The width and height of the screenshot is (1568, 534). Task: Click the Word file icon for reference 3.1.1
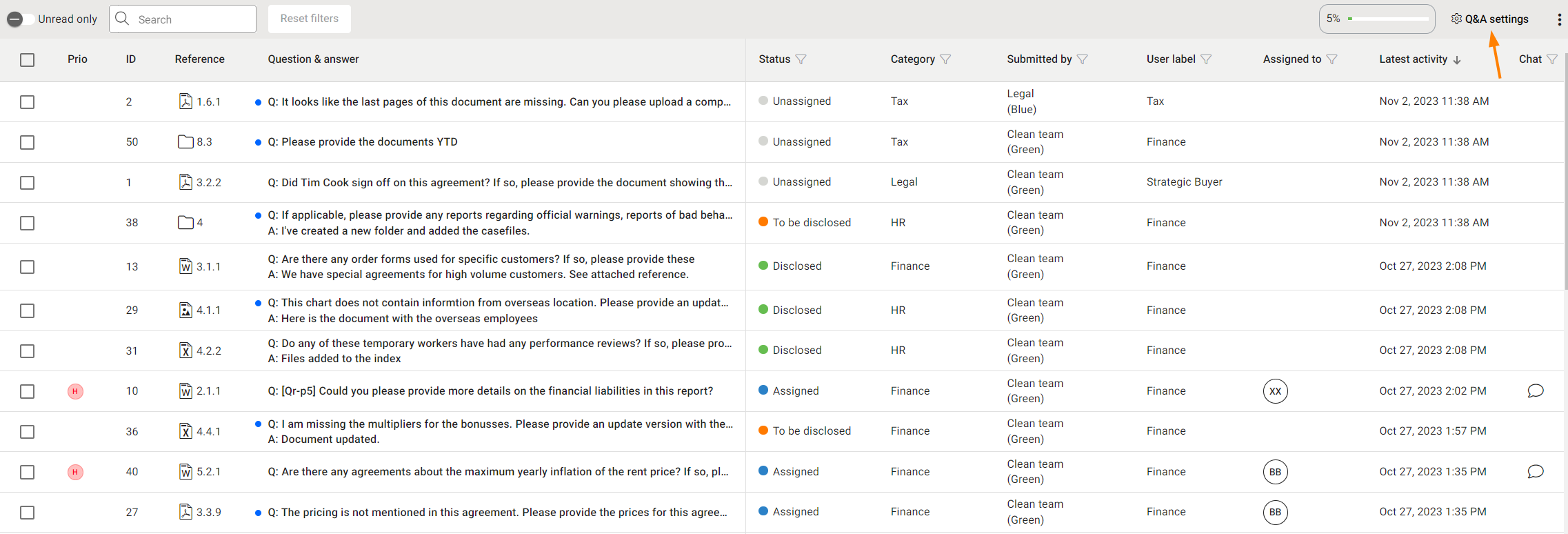[x=185, y=266]
